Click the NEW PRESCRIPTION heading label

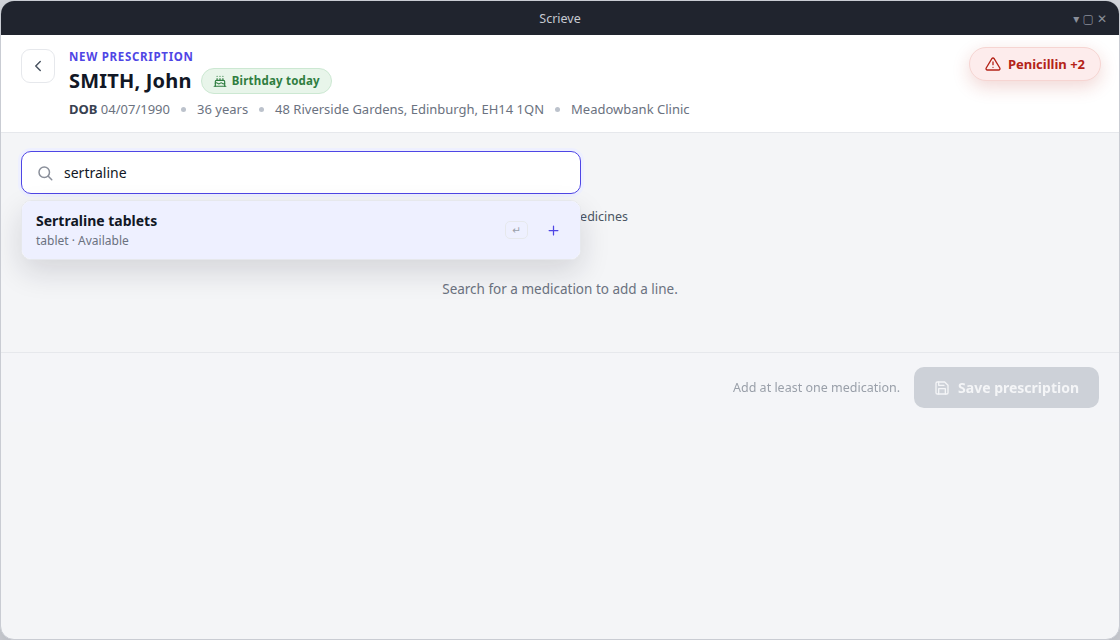[x=131, y=56]
